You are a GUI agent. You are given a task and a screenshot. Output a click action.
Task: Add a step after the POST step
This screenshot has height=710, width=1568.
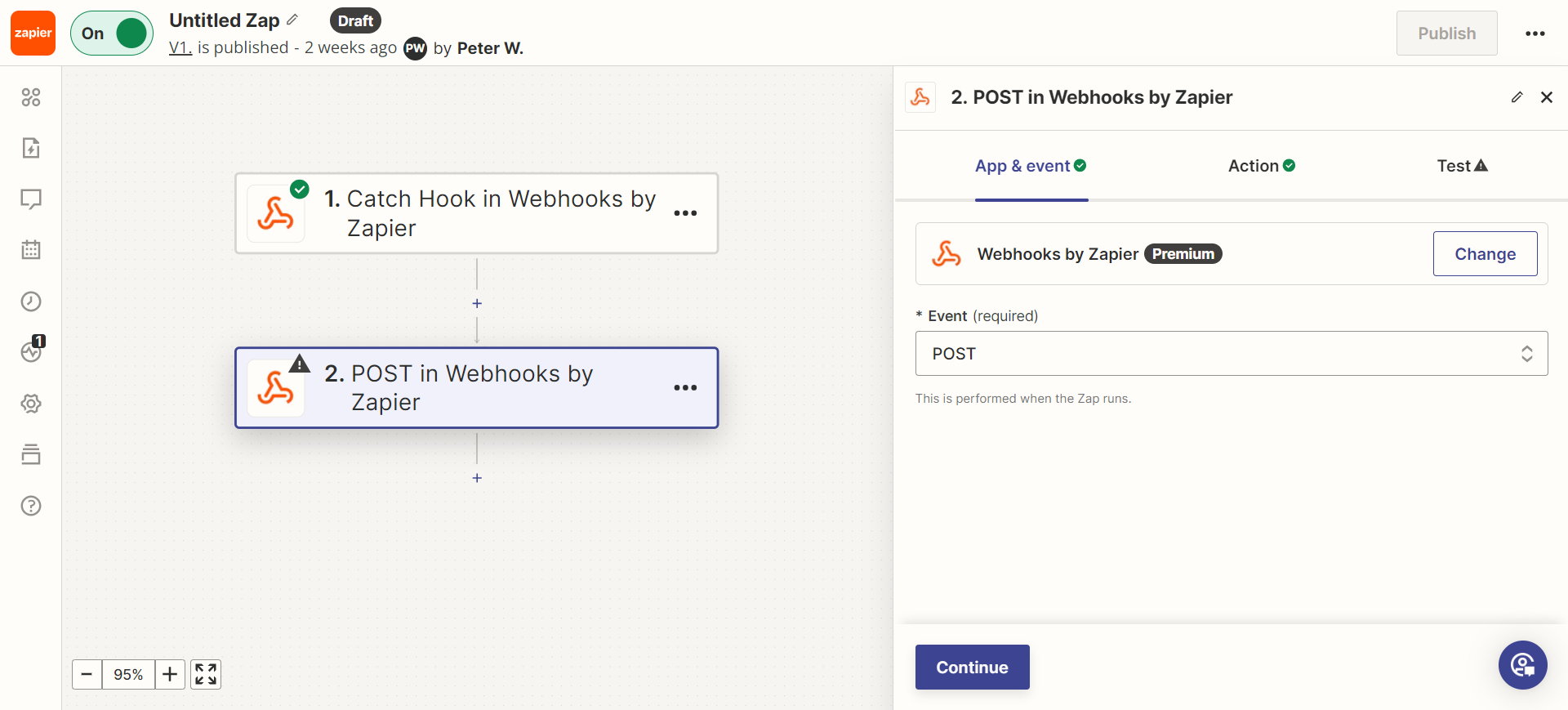pos(477,478)
